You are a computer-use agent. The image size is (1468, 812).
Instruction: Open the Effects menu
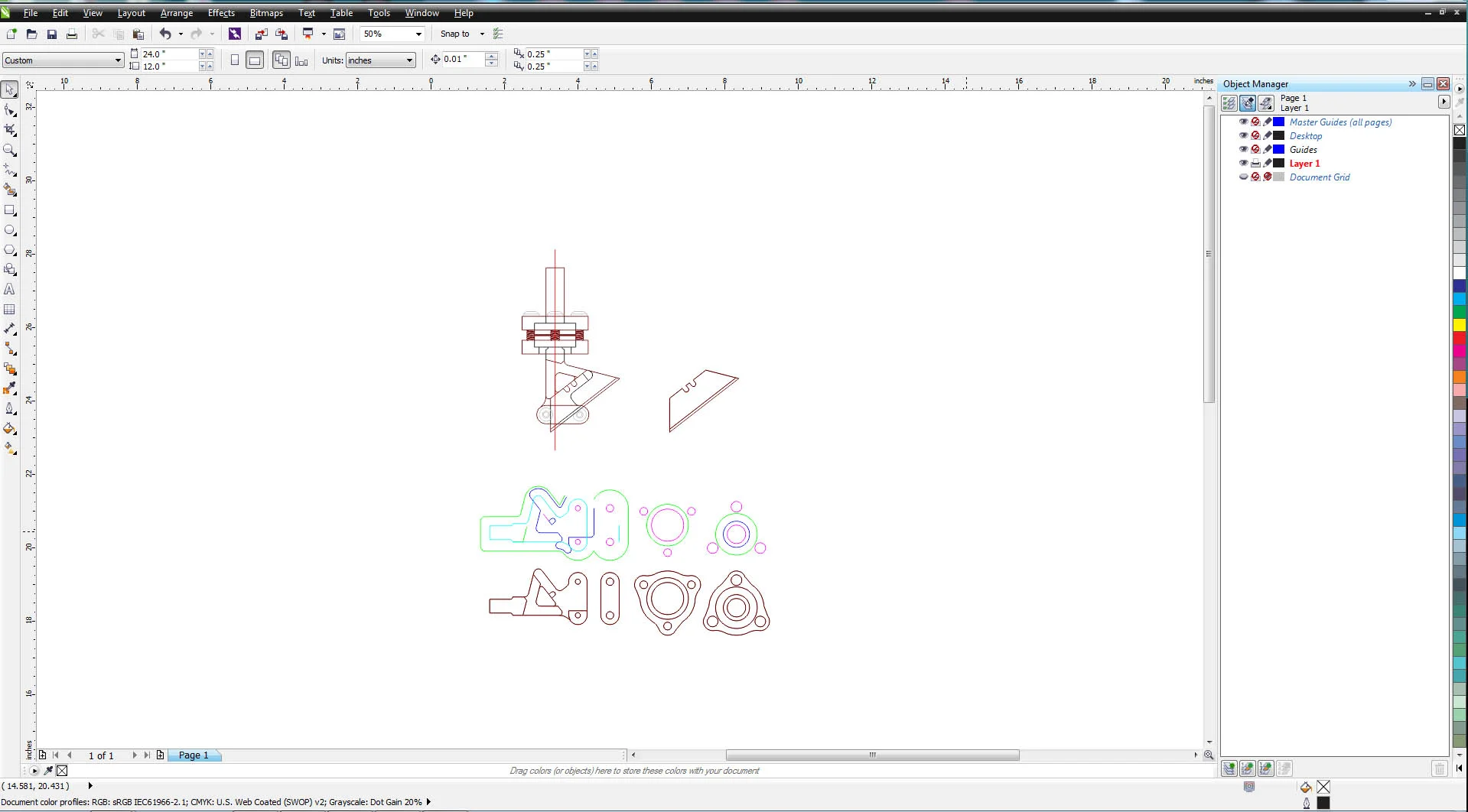coord(221,13)
